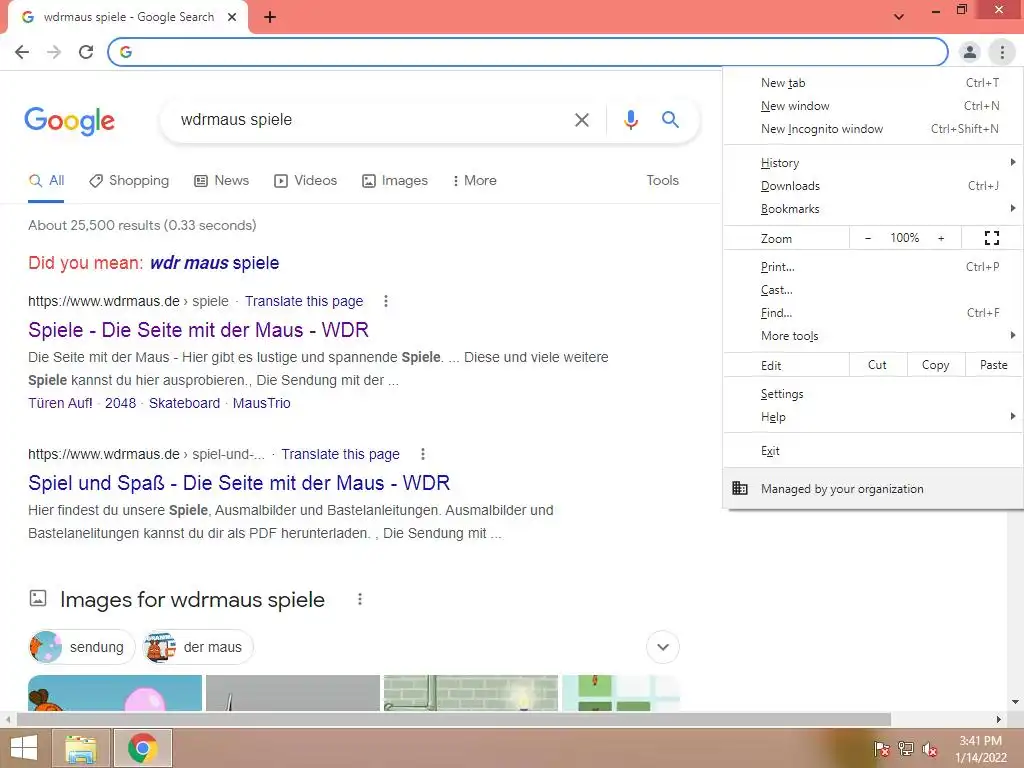Enter fullscreen with the Zoom fullscreen icon
This screenshot has width=1024, height=768.
(991, 238)
